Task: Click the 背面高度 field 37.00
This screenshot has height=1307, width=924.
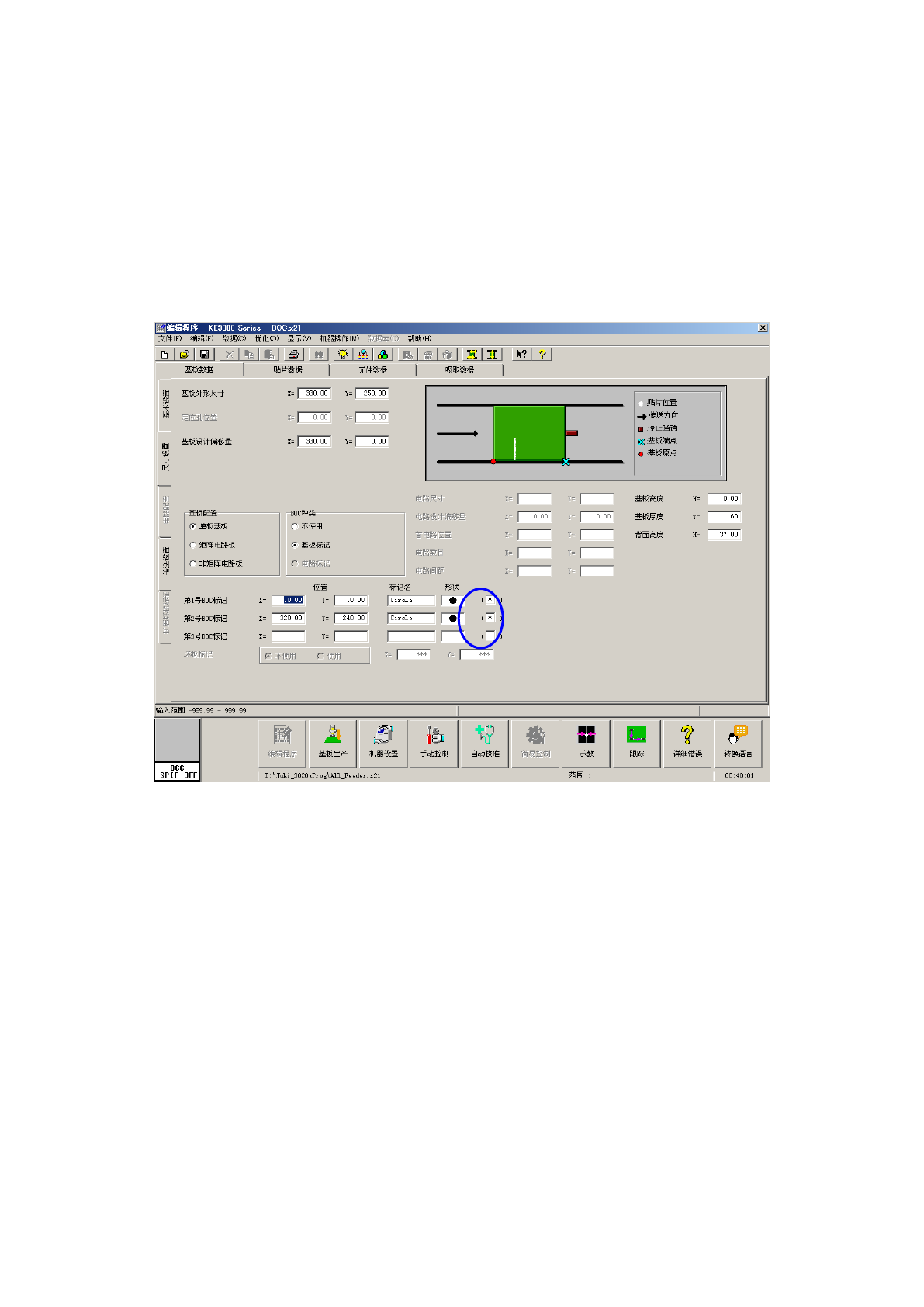Action: tap(725, 534)
